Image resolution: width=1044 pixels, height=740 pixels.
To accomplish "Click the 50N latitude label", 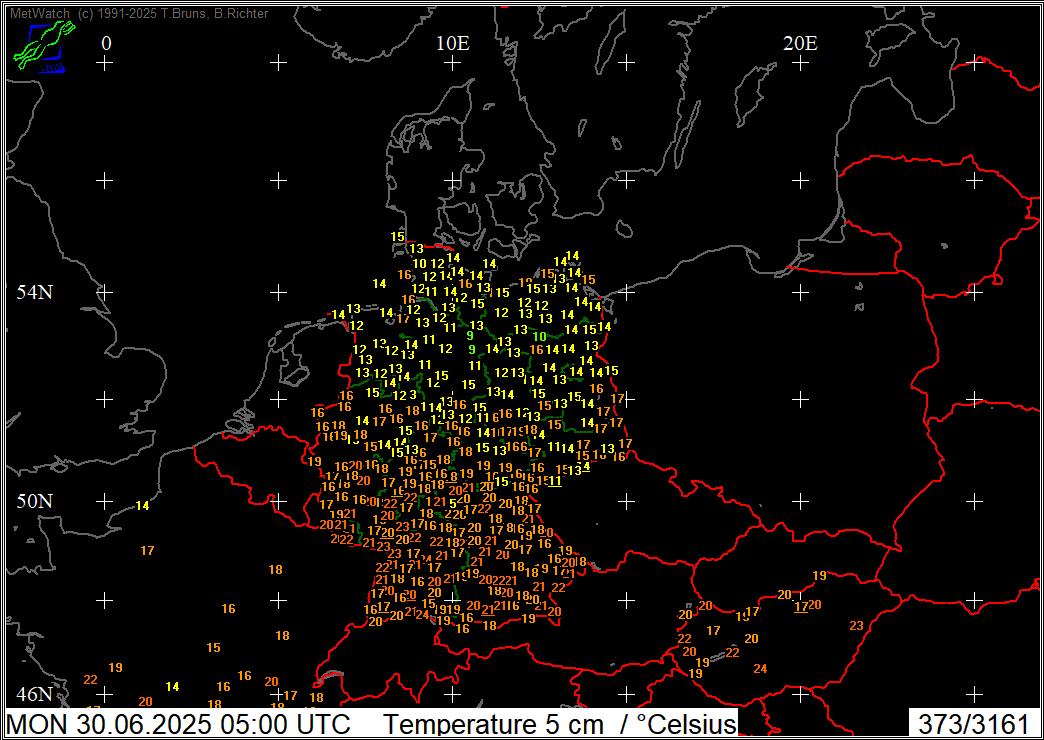I will [35, 501].
